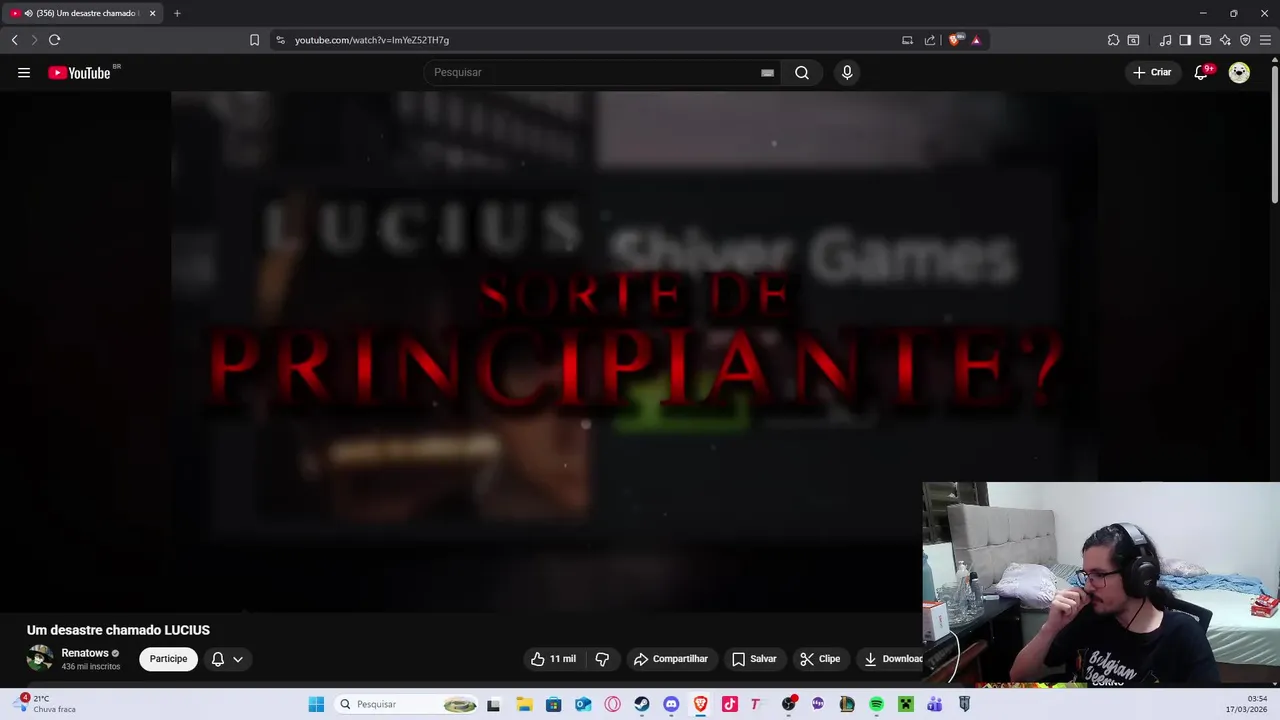1280x720 pixels.
Task: Open Minecraft creeper icon in taskbar
Action: 905,704
